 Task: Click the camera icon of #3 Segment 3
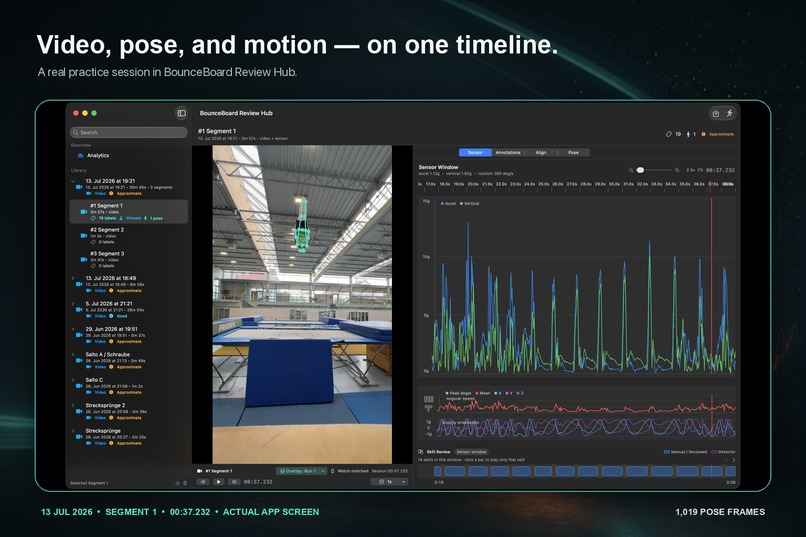click(84, 260)
